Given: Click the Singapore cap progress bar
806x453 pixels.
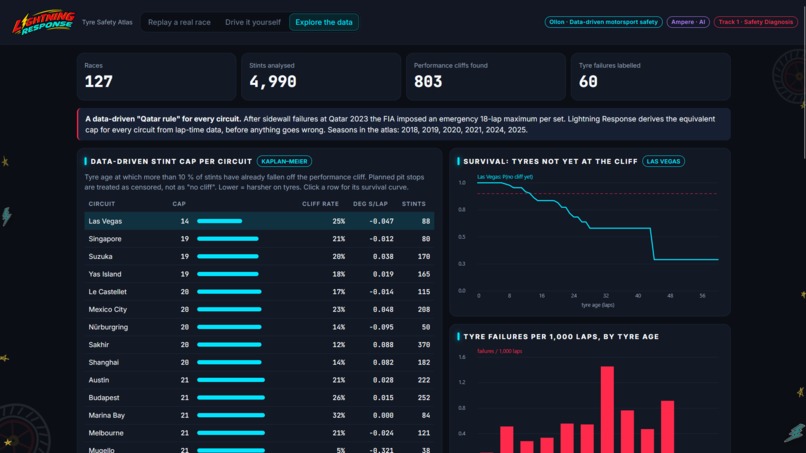Looking at the screenshot, I should (228, 239).
